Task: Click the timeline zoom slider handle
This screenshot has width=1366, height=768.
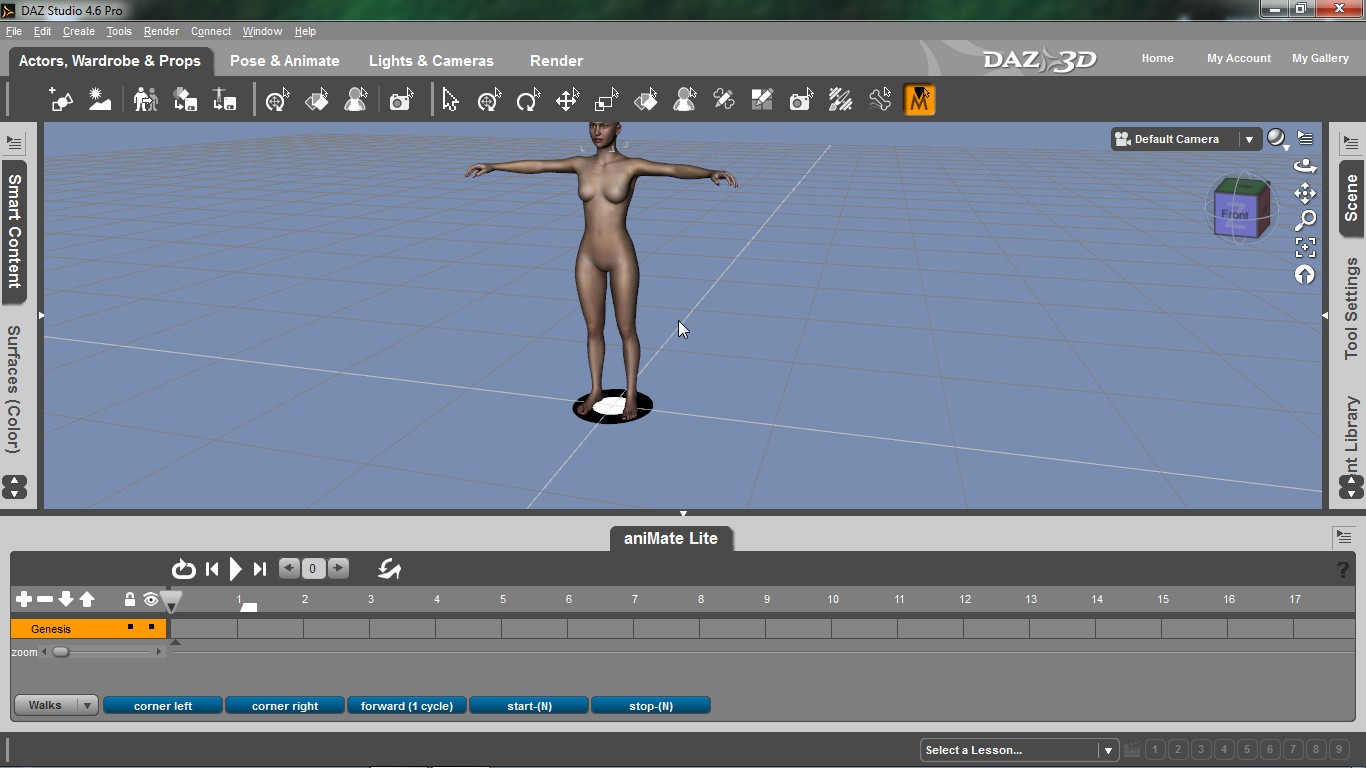Action: coord(61,652)
